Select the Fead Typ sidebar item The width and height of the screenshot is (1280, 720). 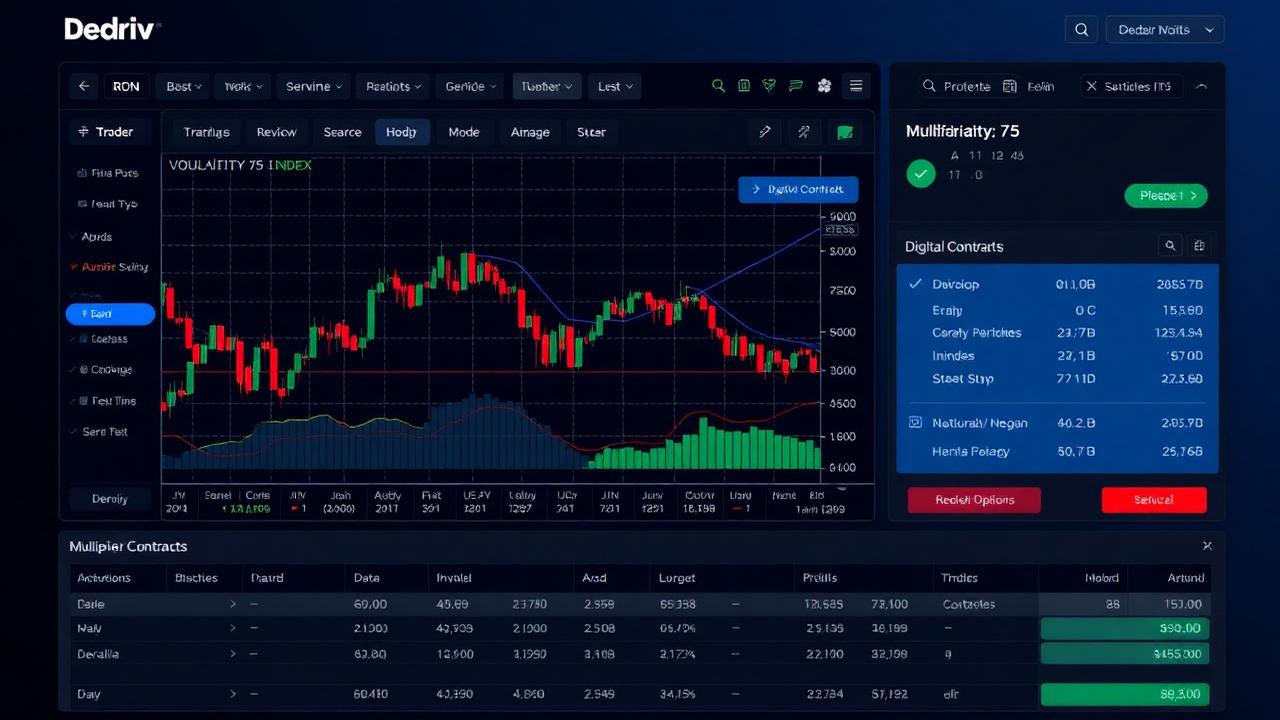click(x=108, y=204)
